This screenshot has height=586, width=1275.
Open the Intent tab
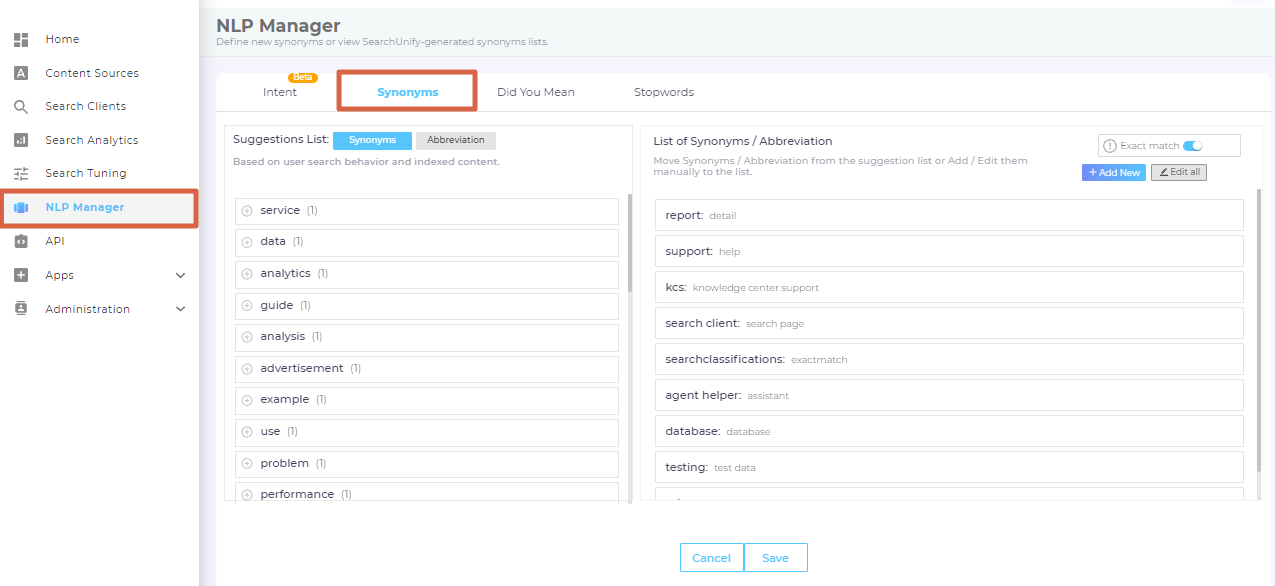280,92
